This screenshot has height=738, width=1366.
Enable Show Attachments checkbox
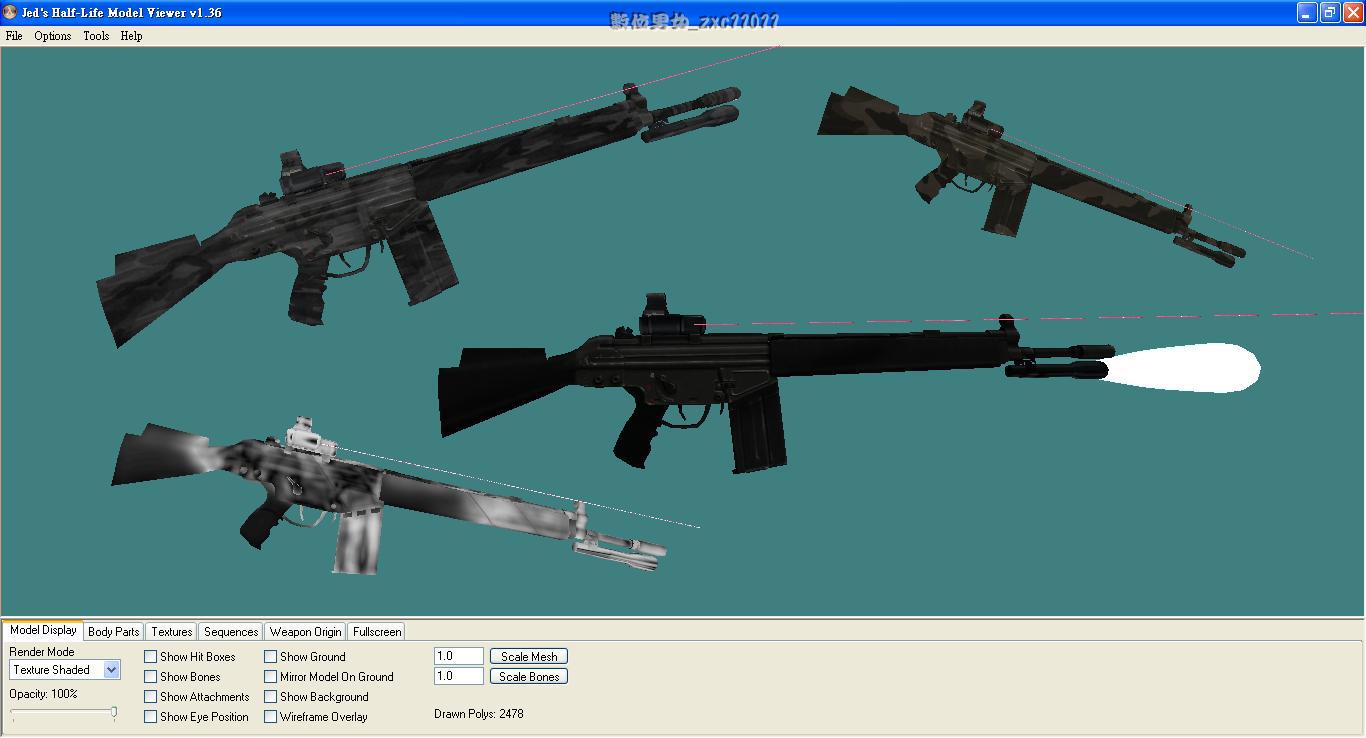(x=151, y=697)
